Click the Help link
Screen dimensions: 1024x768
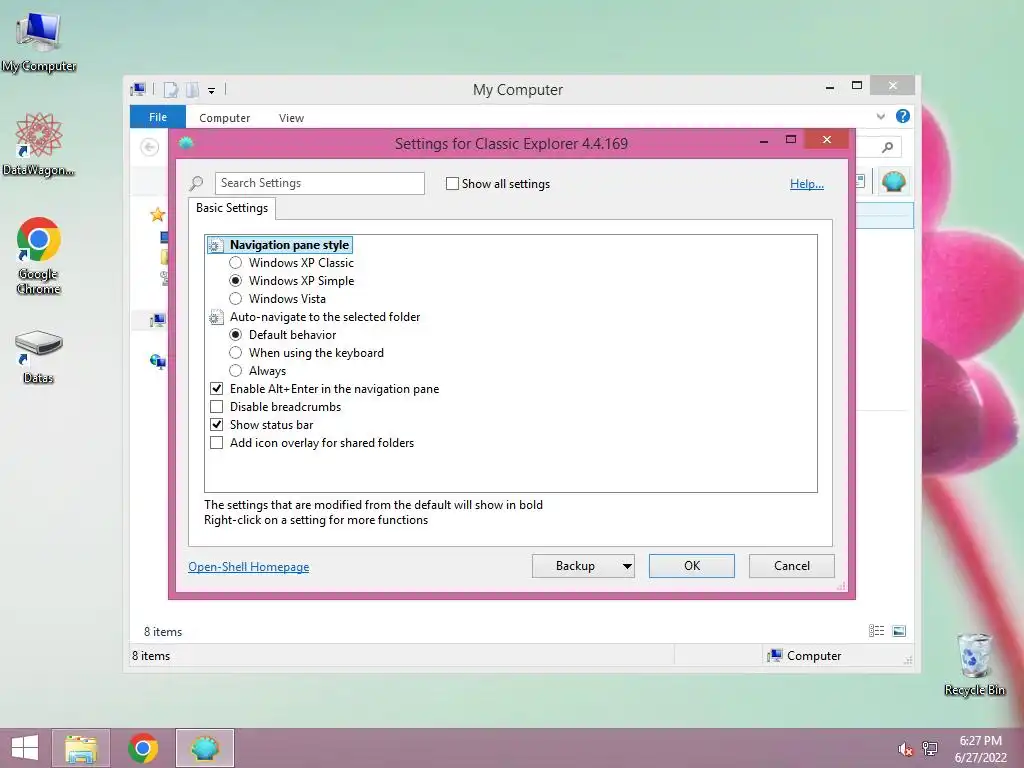tap(807, 184)
